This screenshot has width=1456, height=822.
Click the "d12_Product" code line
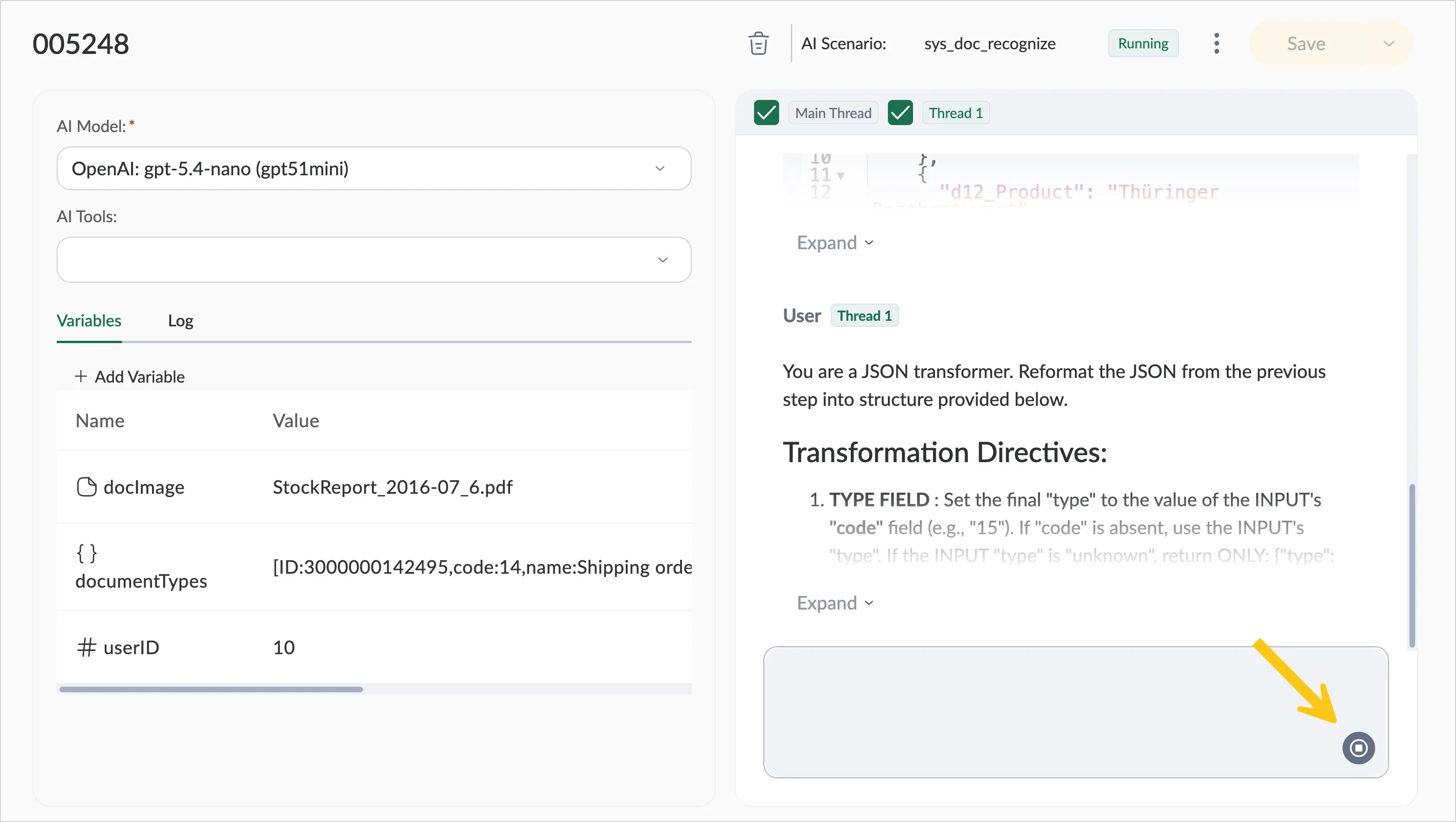pyautogui.click(x=1079, y=192)
